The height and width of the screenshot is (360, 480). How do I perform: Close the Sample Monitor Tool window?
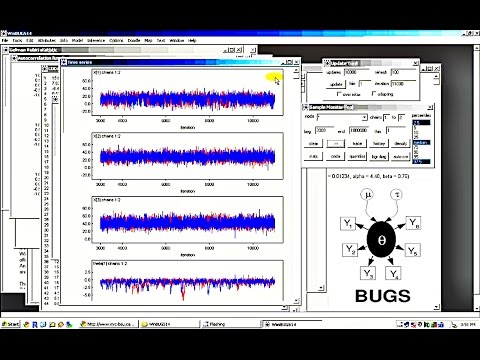point(430,107)
